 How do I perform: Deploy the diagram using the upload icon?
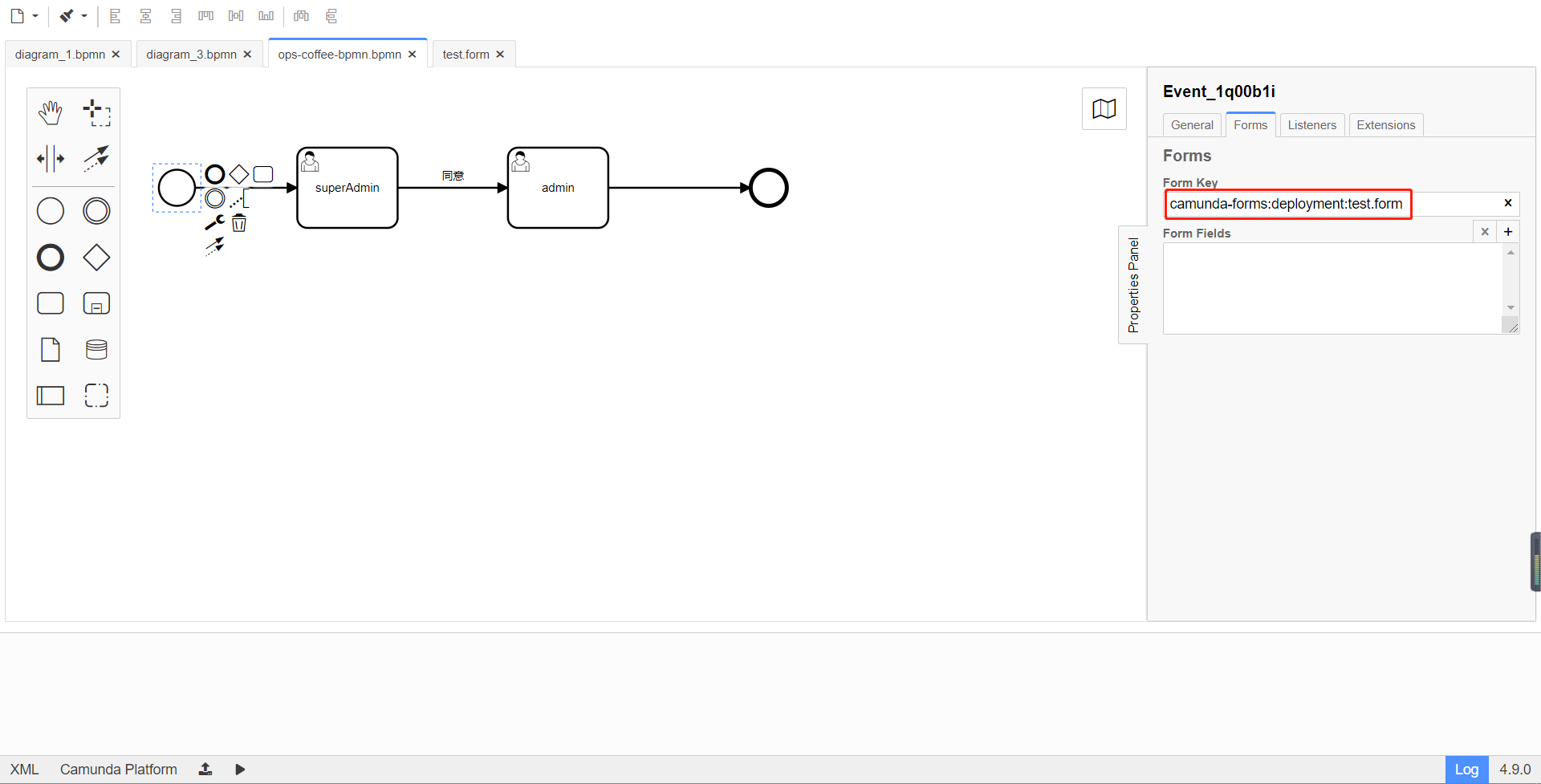[x=205, y=769]
